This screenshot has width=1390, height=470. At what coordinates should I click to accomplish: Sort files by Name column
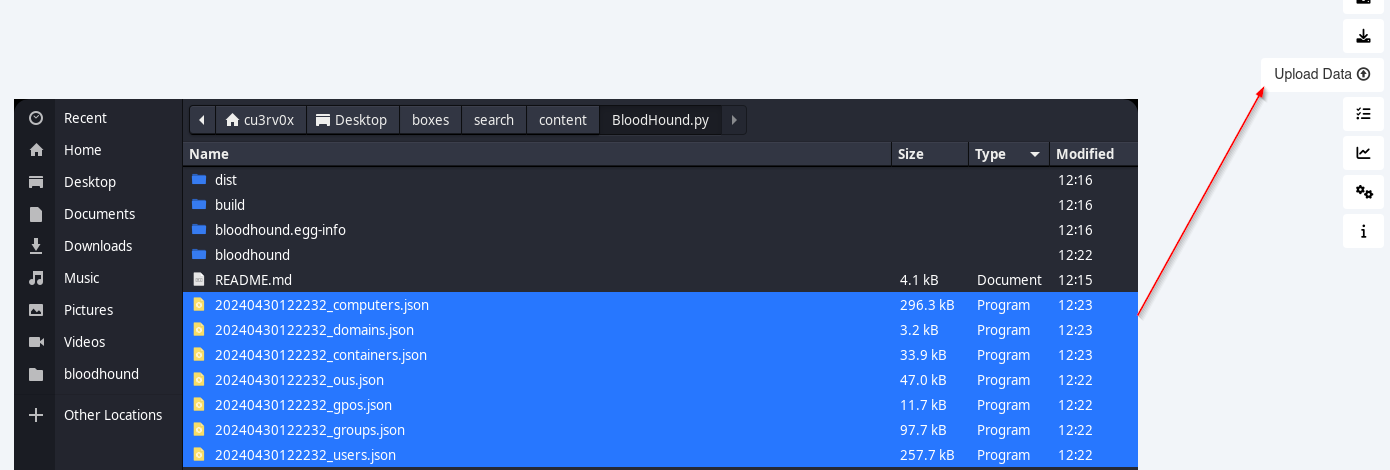(x=538, y=154)
